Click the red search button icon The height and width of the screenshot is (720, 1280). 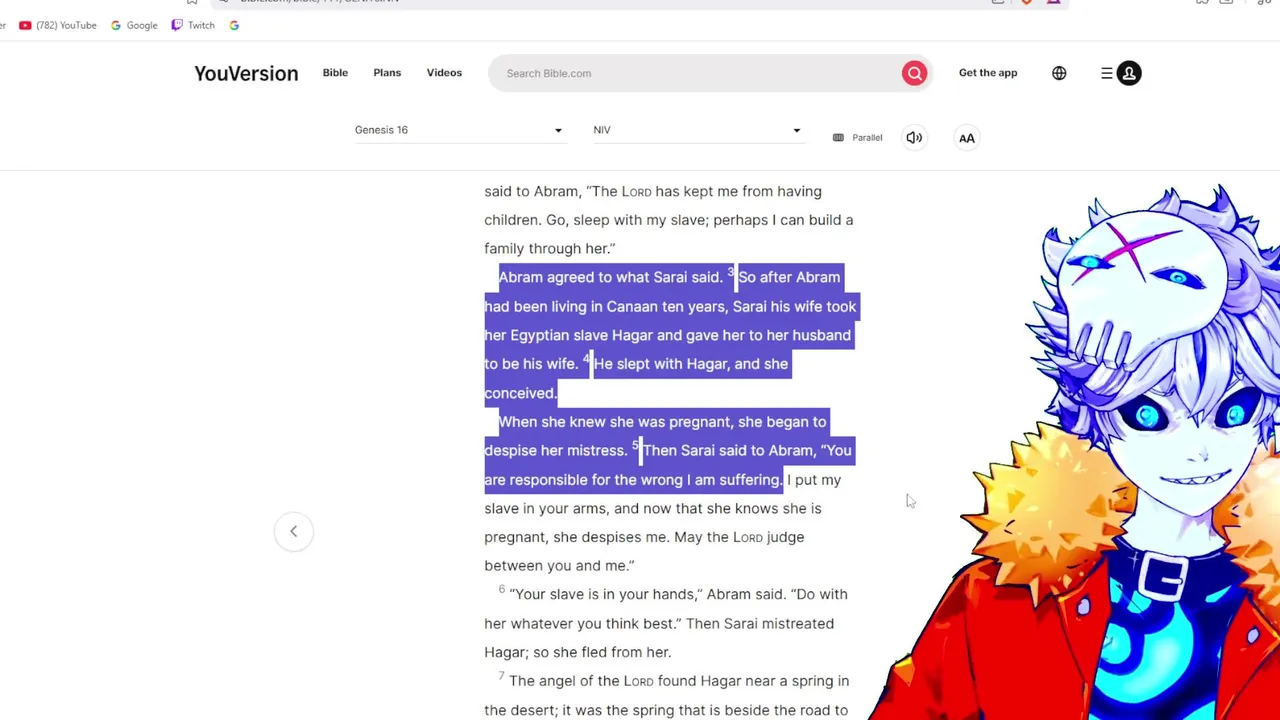pos(914,73)
